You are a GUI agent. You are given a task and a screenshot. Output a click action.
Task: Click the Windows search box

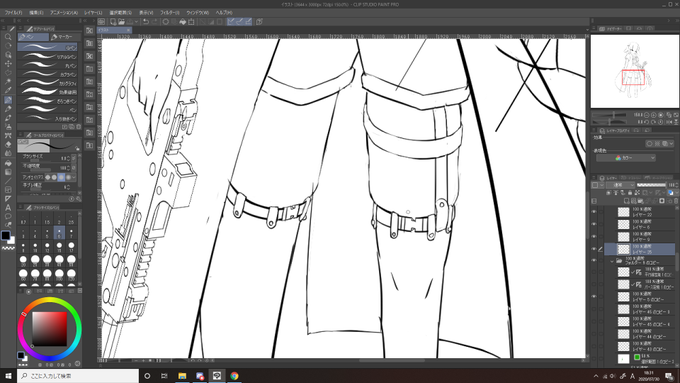[78, 376]
